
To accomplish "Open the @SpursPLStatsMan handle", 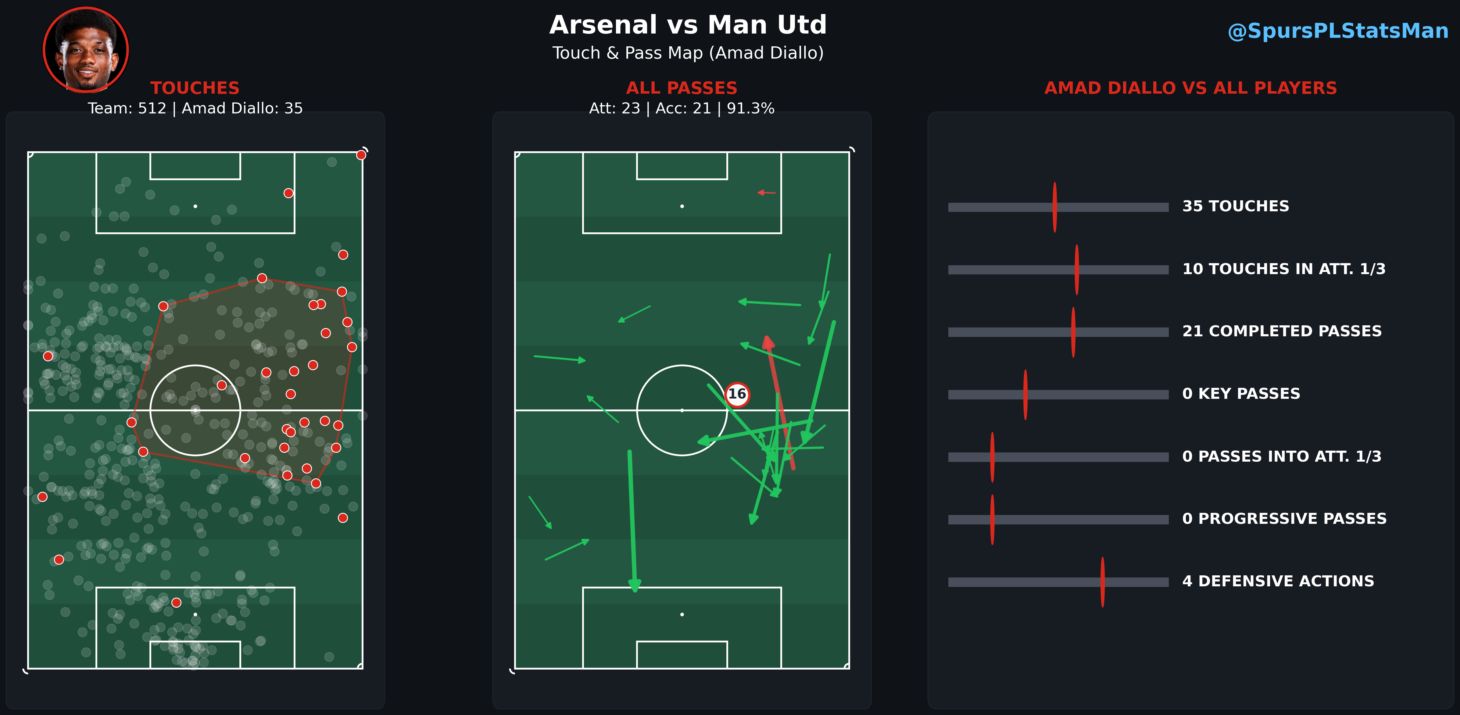I will click(1337, 31).
